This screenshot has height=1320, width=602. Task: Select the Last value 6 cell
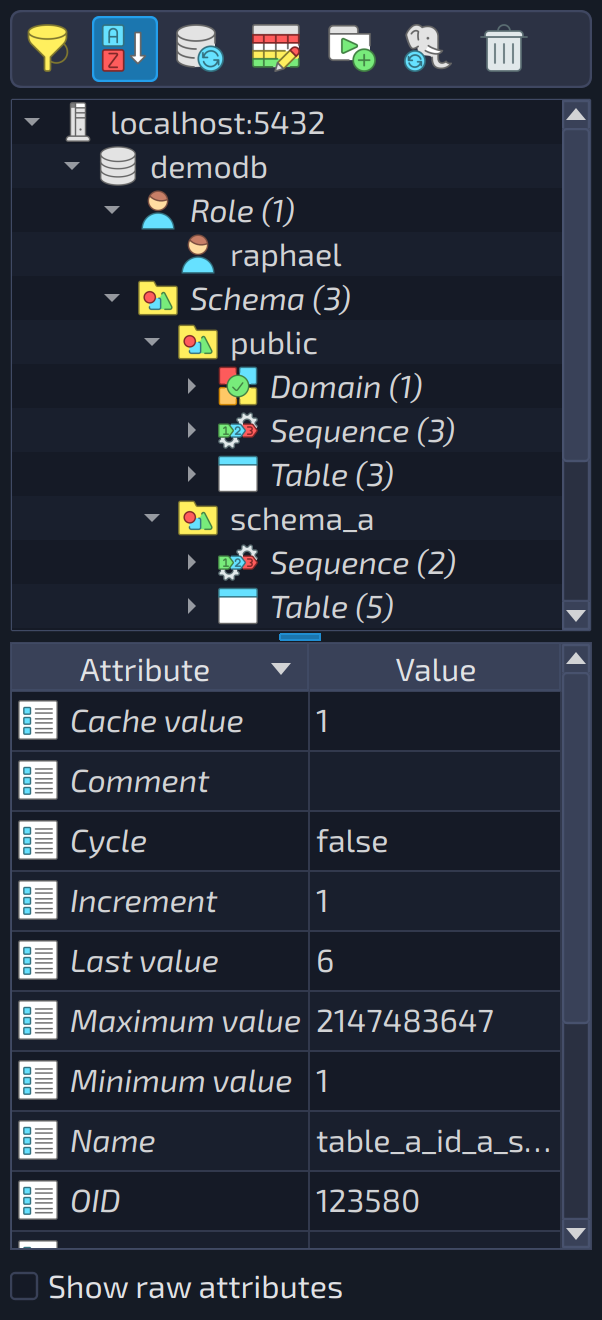coord(435,961)
